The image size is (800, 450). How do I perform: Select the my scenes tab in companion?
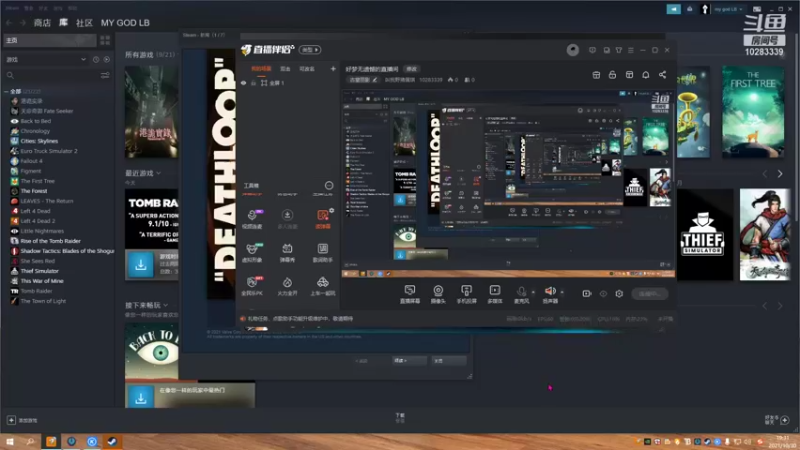[x=261, y=68]
